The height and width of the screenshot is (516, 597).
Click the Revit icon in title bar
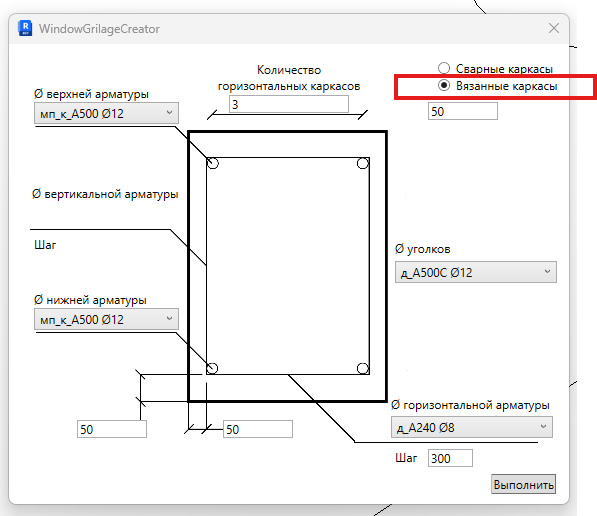click(x=26, y=29)
